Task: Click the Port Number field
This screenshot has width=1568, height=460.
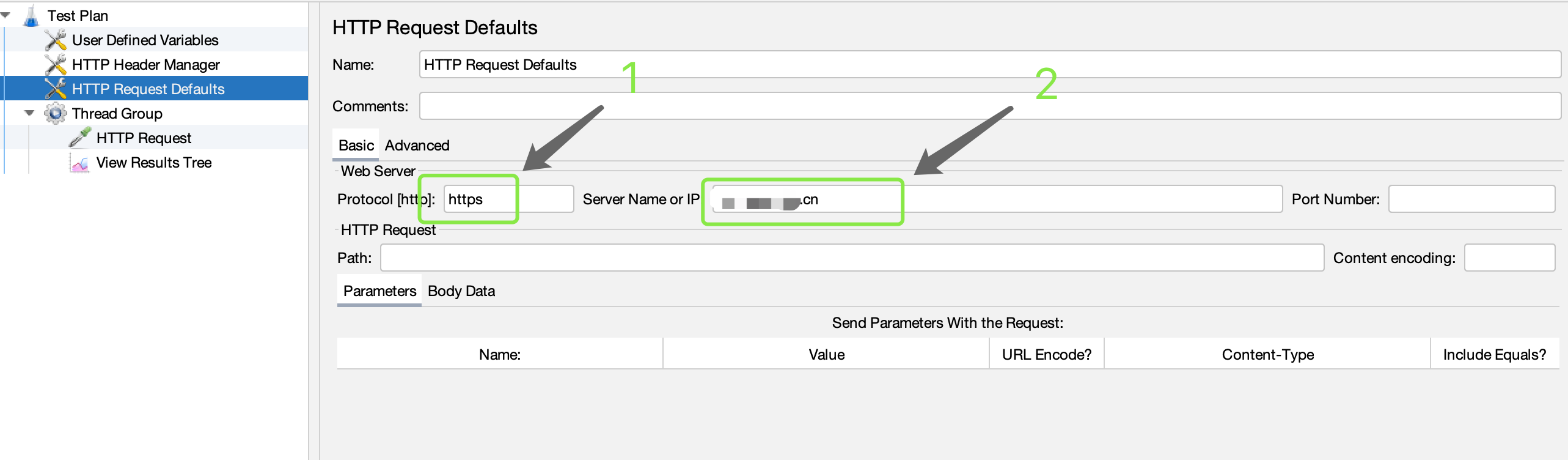Action: tap(1471, 199)
